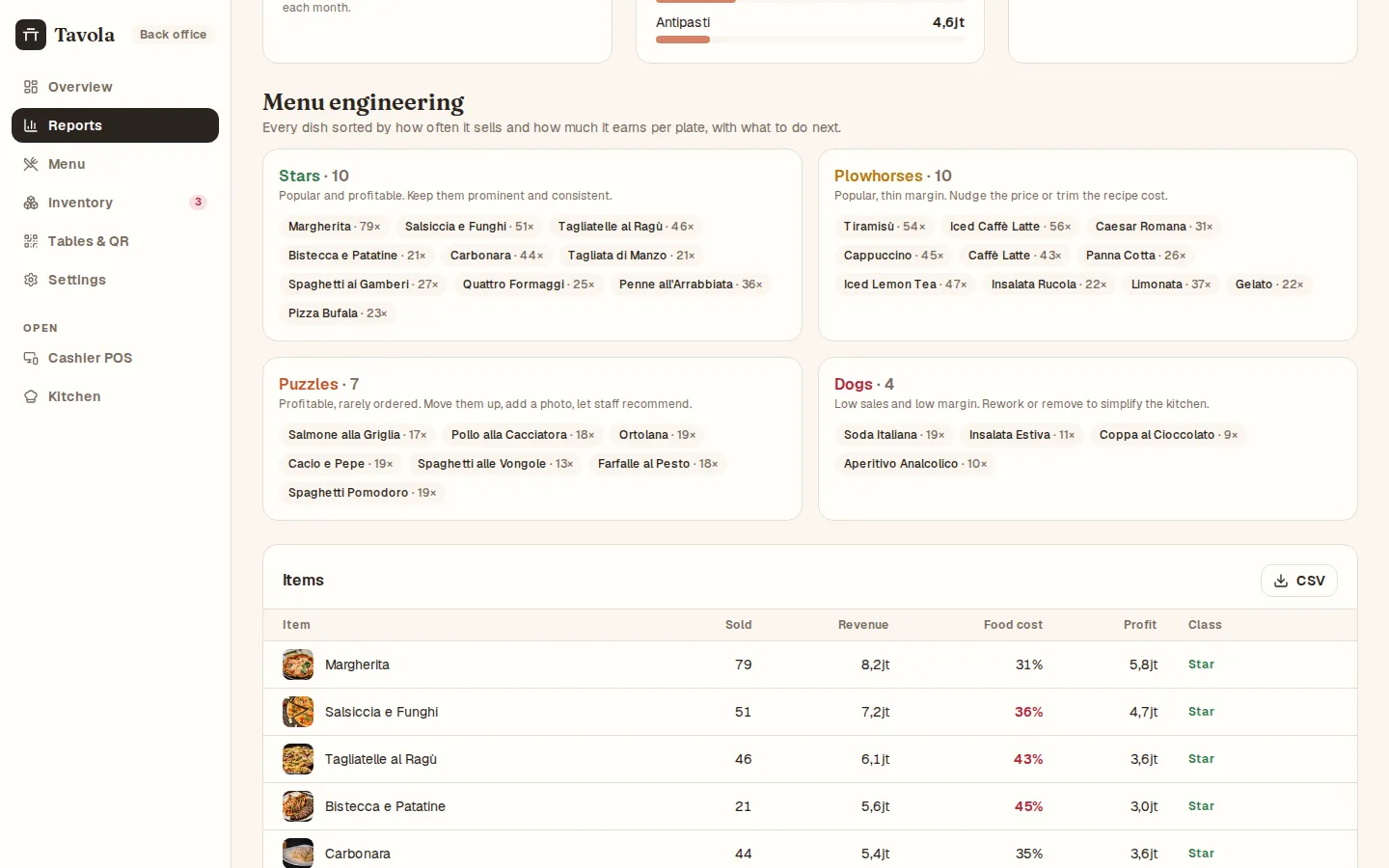Click the Tavola logo icon

coord(31,35)
